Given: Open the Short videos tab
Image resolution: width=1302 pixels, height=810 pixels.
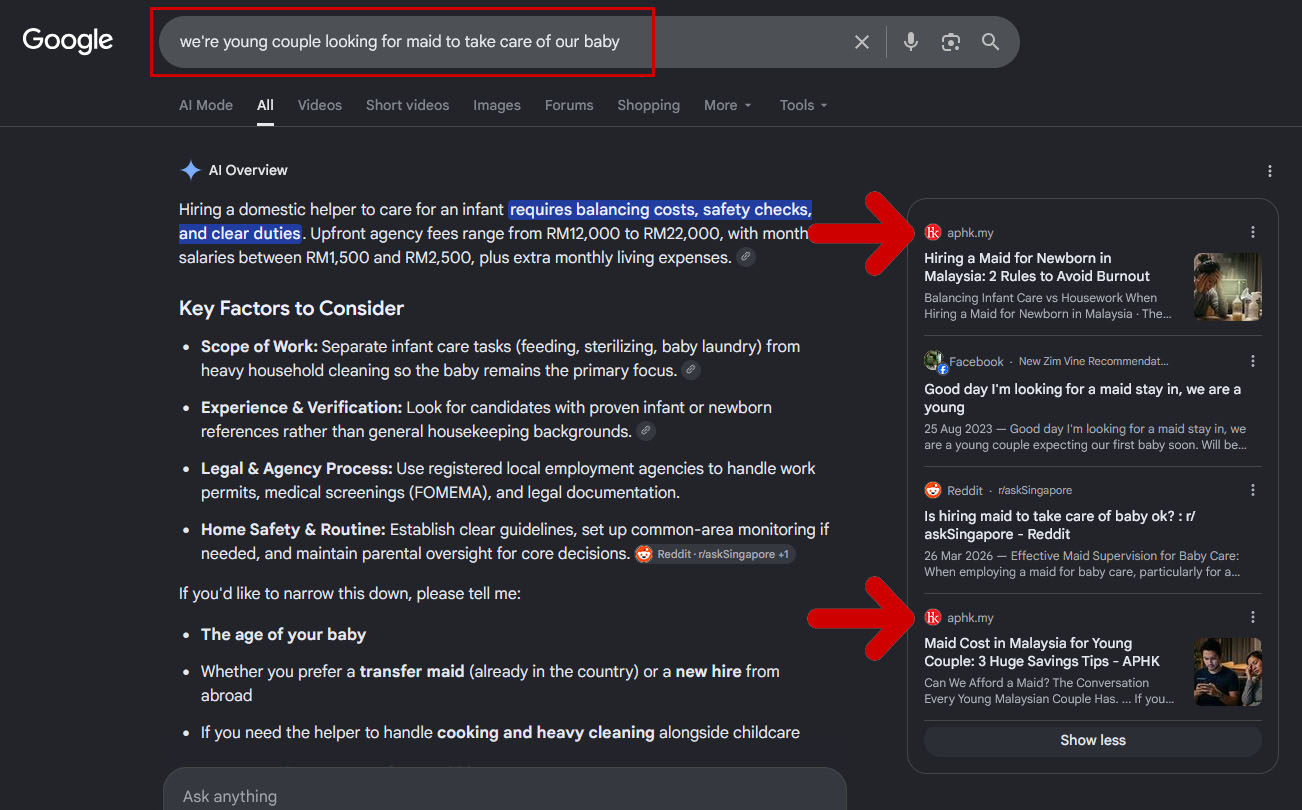Looking at the screenshot, I should tap(407, 105).
